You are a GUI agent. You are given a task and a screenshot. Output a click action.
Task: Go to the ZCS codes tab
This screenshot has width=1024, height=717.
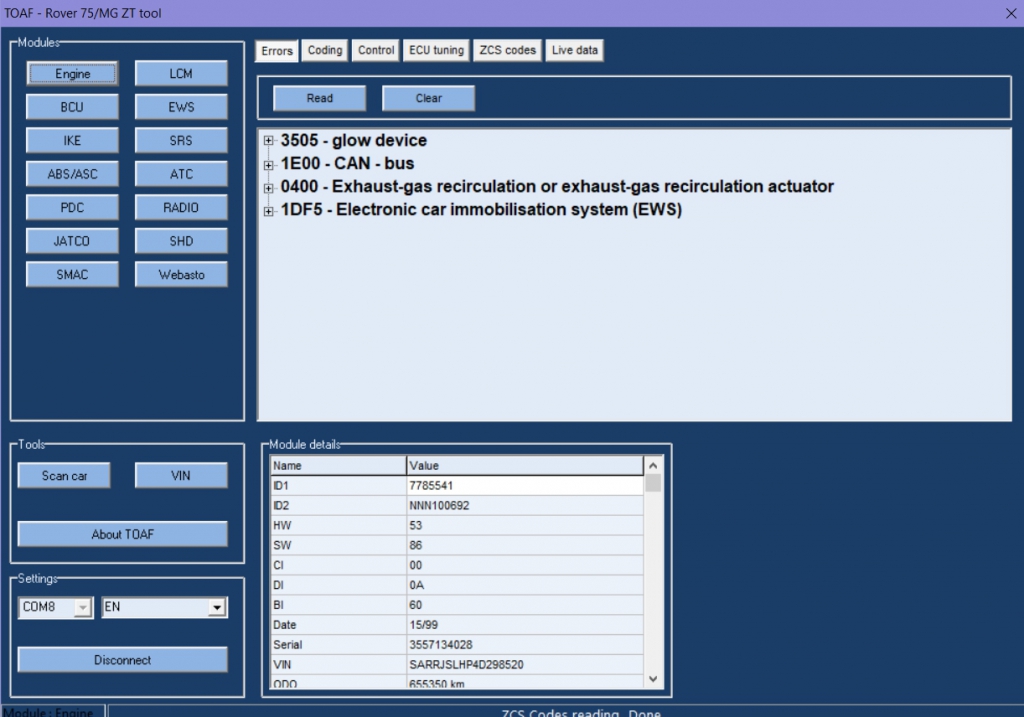(507, 50)
